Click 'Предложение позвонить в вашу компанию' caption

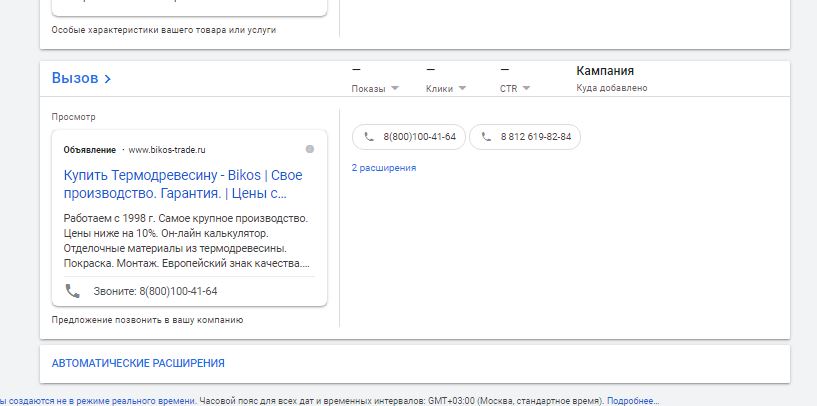click(147, 320)
